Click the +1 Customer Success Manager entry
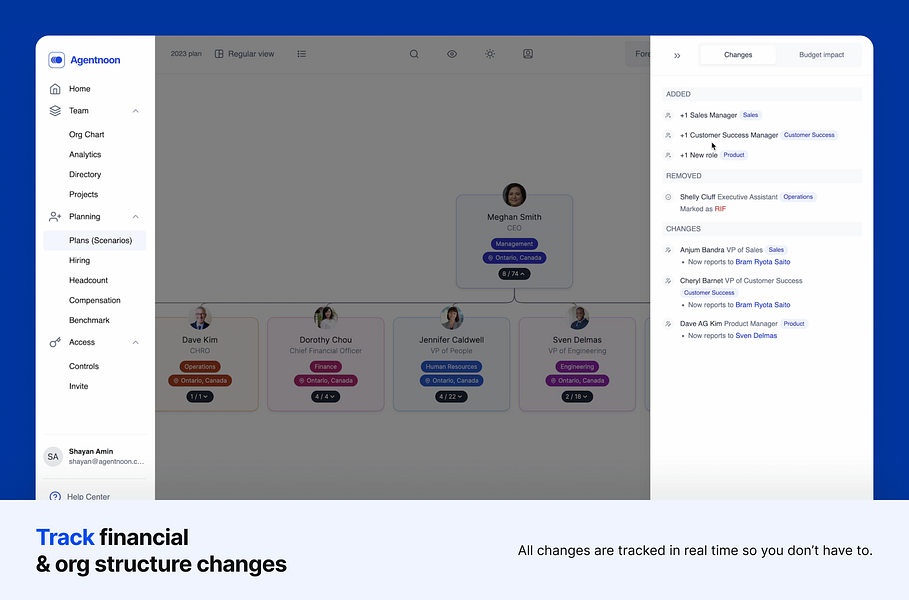The height and width of the screenshot is (600, 909). (729, 135)
